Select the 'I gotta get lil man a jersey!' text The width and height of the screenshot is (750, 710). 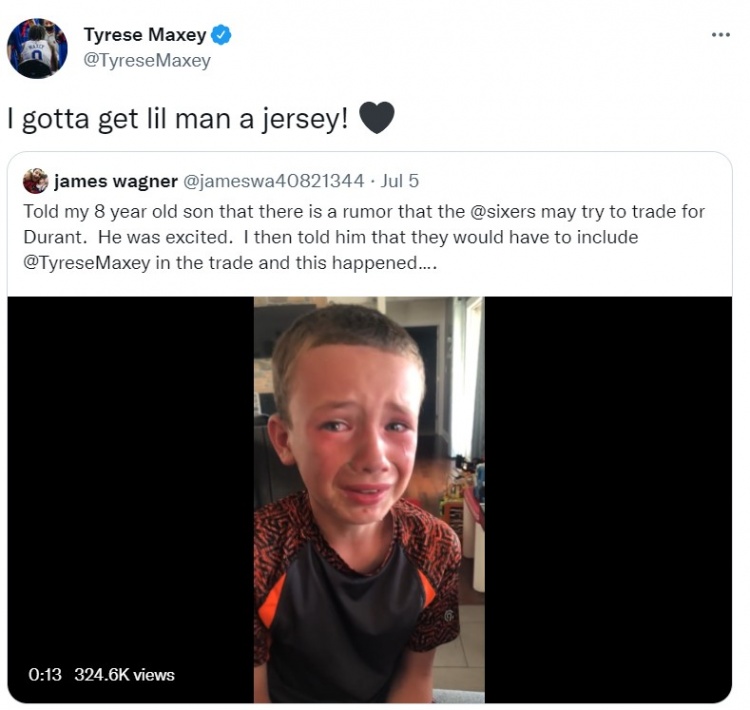tap(178, 119)
